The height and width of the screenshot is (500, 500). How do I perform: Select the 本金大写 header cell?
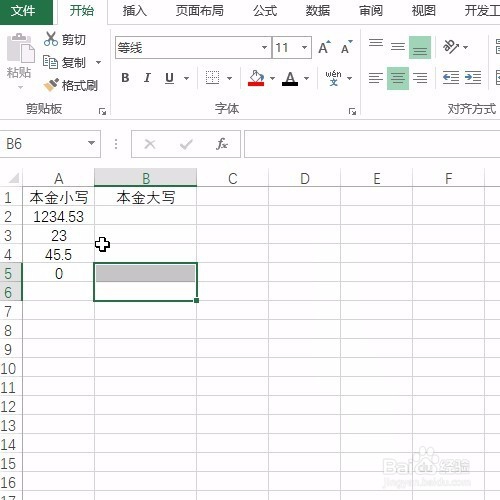pos(146,198)
